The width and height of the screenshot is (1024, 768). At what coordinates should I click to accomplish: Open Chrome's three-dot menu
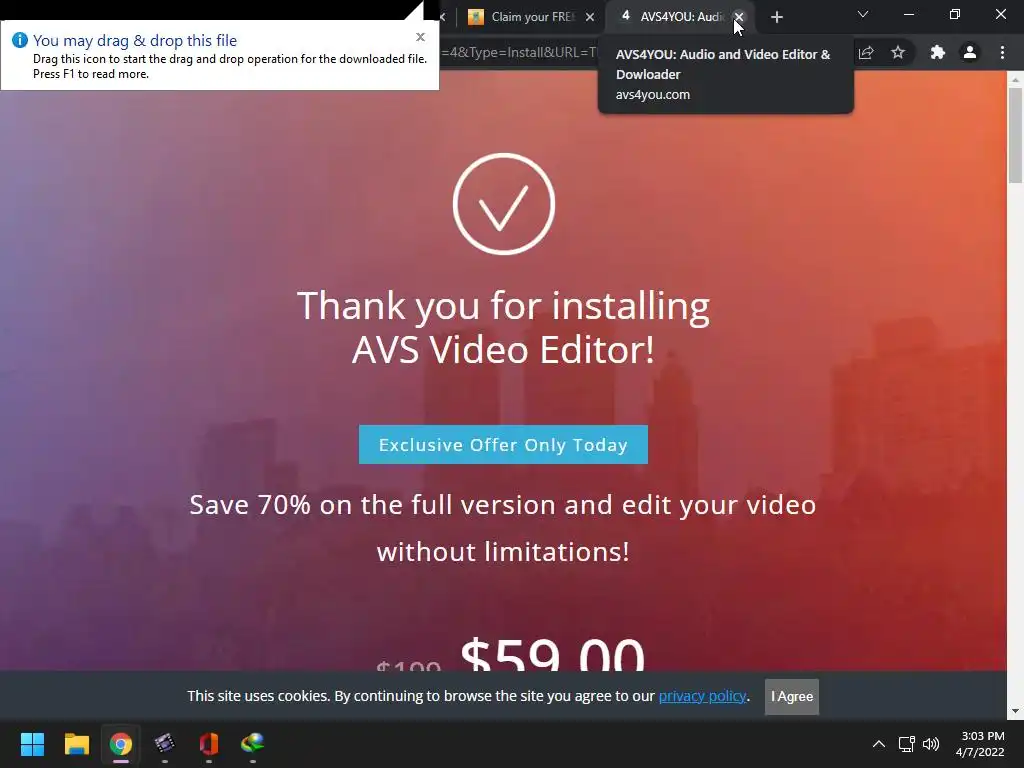(1002, 52)
